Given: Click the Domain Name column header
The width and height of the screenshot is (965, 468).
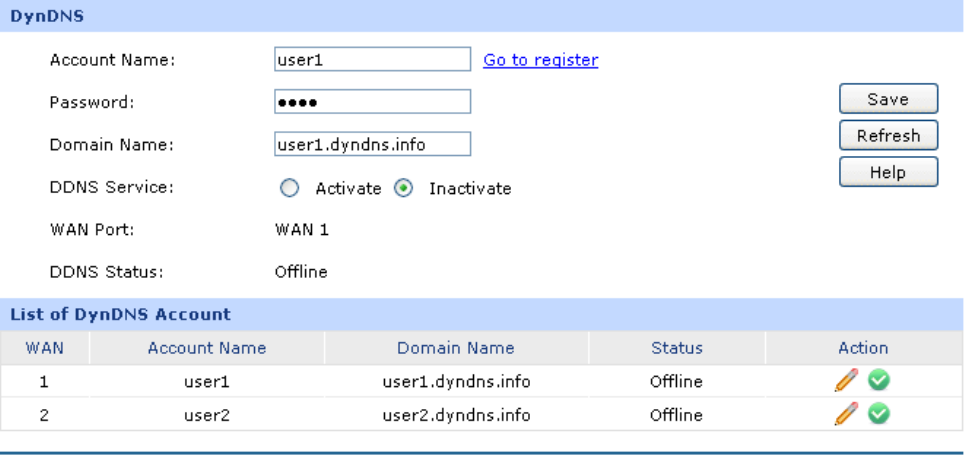Looking at the screenshot, I should point(456,348).
